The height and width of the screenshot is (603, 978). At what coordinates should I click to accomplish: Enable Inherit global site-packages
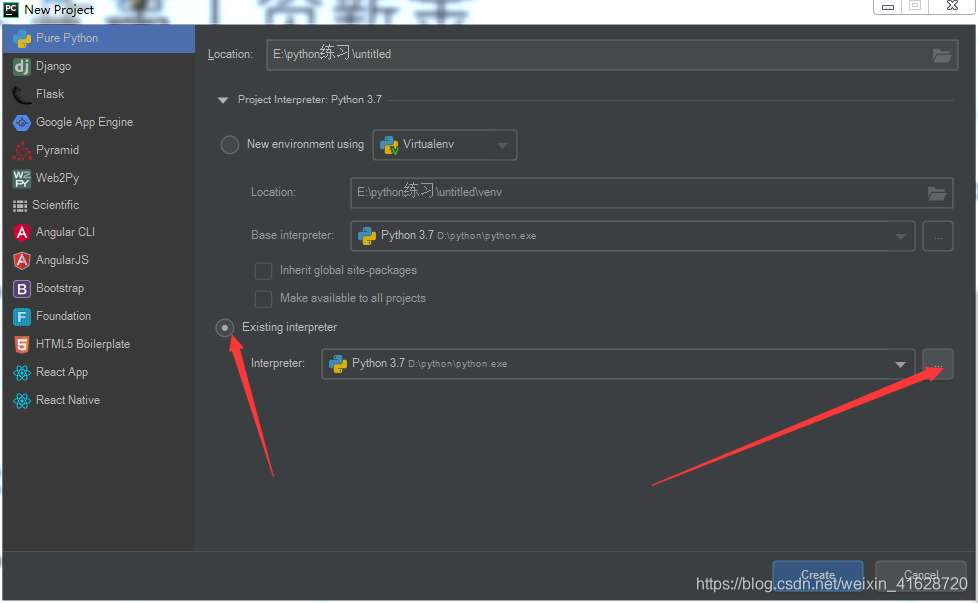pyautogui.click(x=263, y=270)
